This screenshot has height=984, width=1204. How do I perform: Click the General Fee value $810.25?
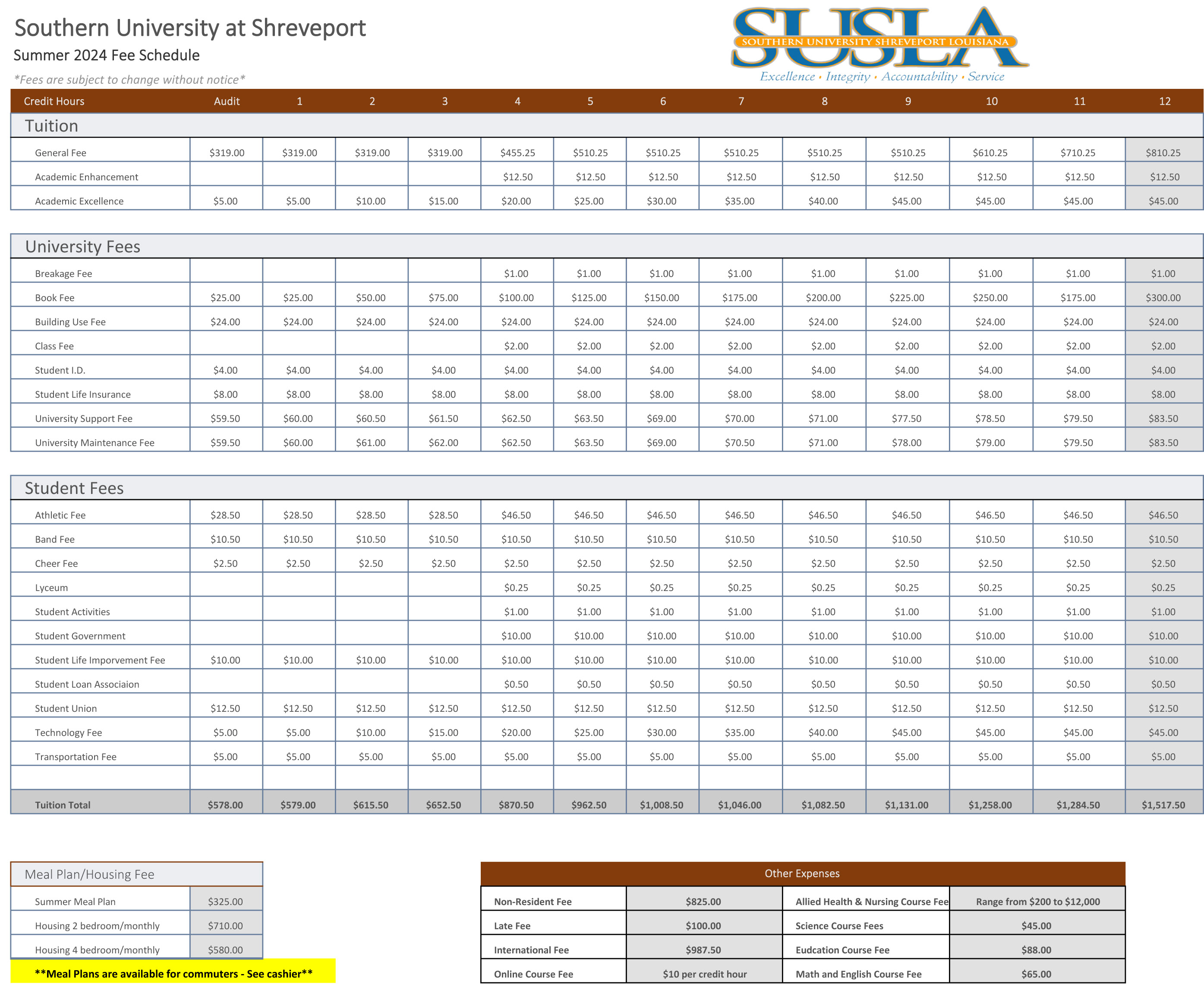click(x=1163, y=152)
